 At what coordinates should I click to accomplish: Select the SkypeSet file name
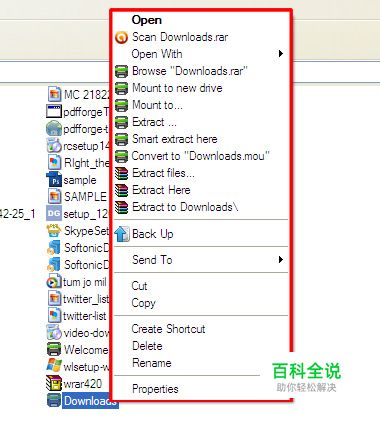click(x=87, y=231)
